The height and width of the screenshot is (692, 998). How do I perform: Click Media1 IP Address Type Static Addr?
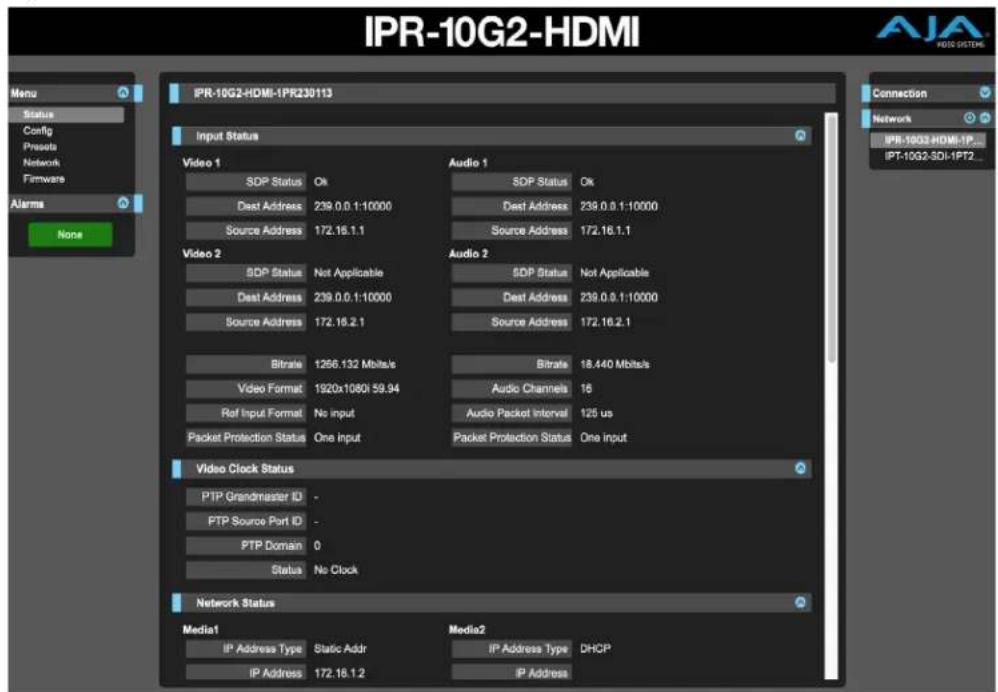click(340, 649)
